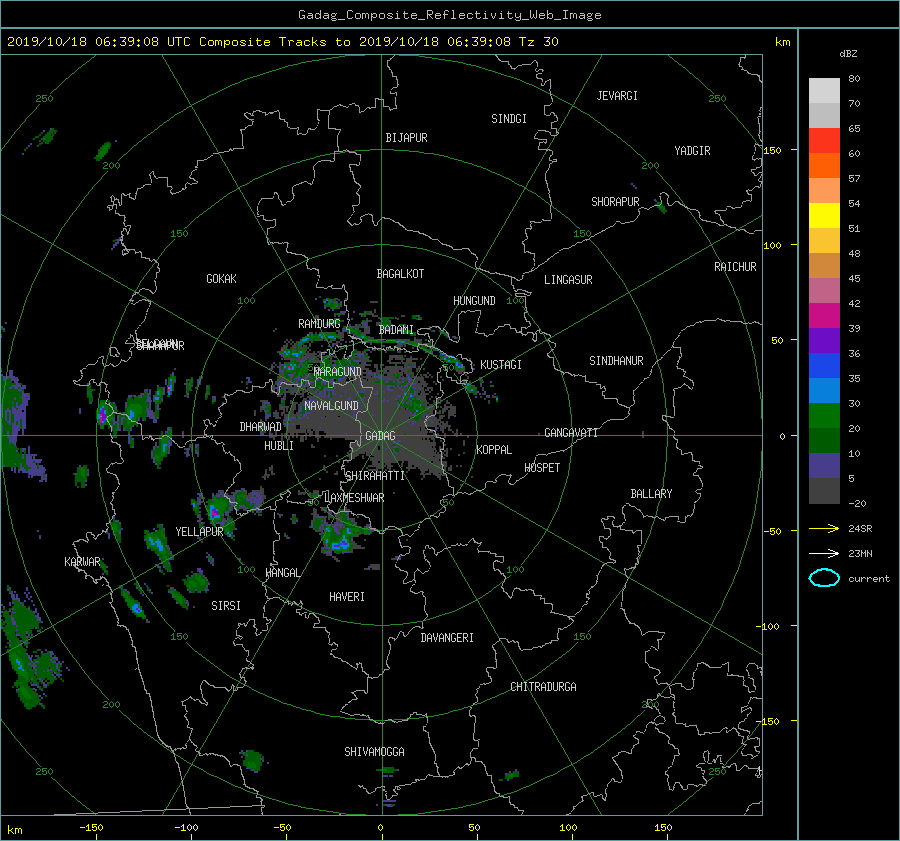
Task: Click the white-gray 70-80 dBZ legend swatch
Action: tap(824, 91)
